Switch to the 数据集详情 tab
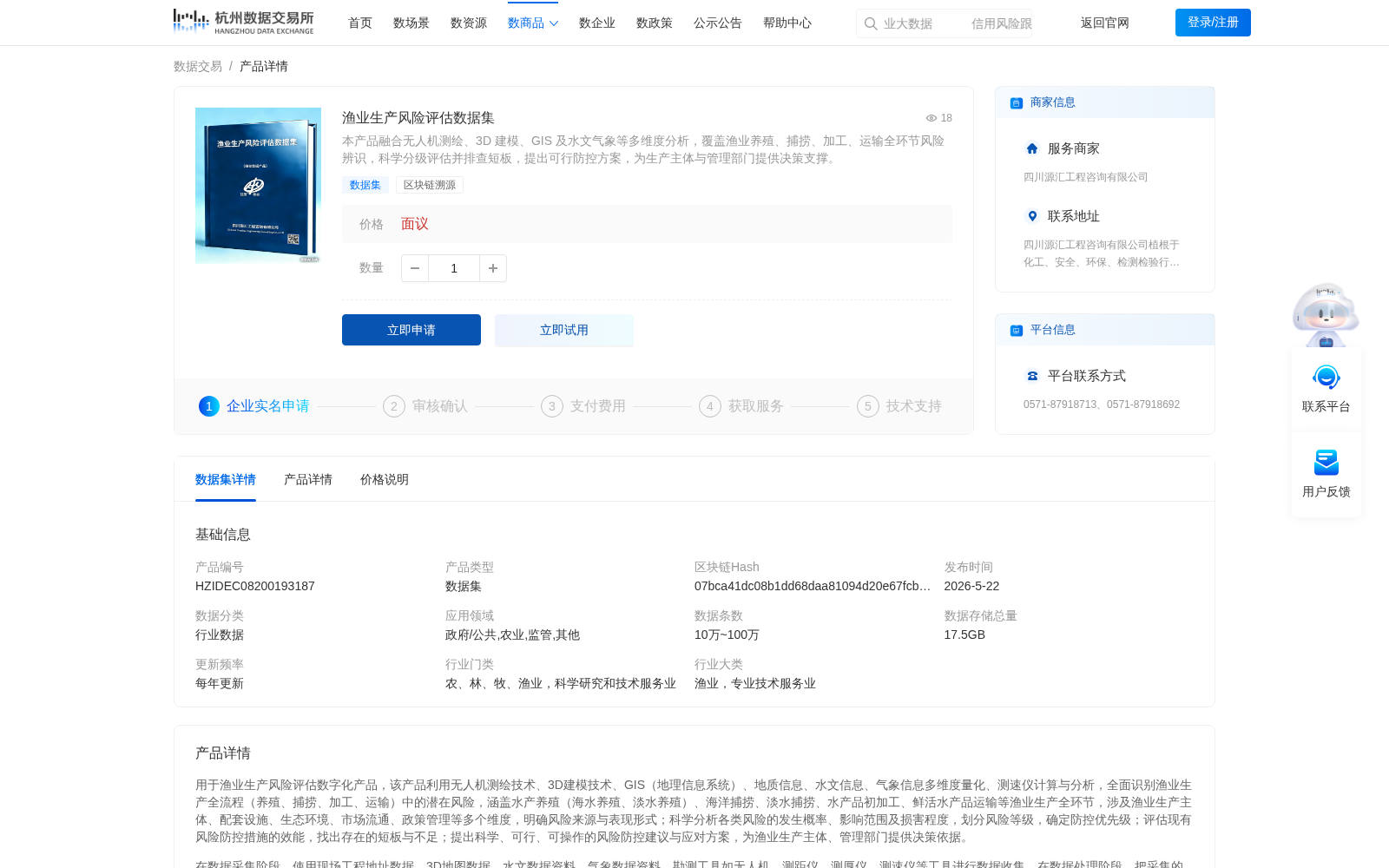Image resolution: width=1389 pixels, height=868 pixels. tap(226, 479)
